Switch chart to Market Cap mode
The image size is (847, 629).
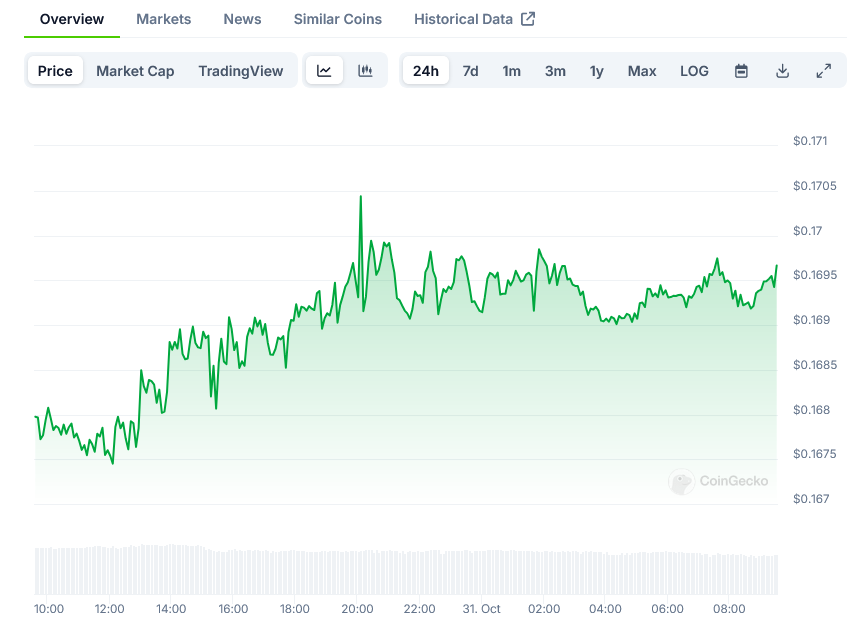pos(135,71)
